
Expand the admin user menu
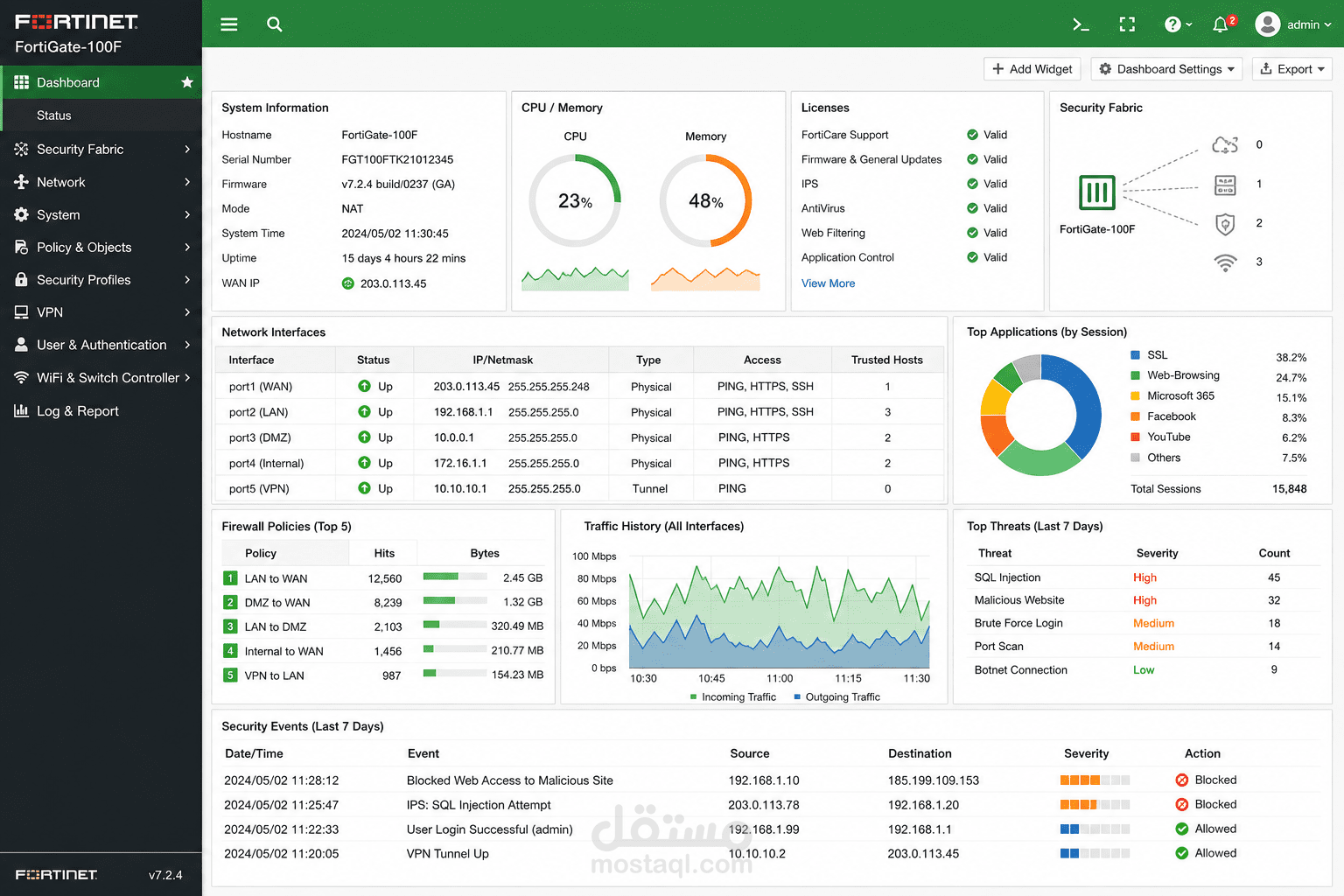coord(1293,24)
